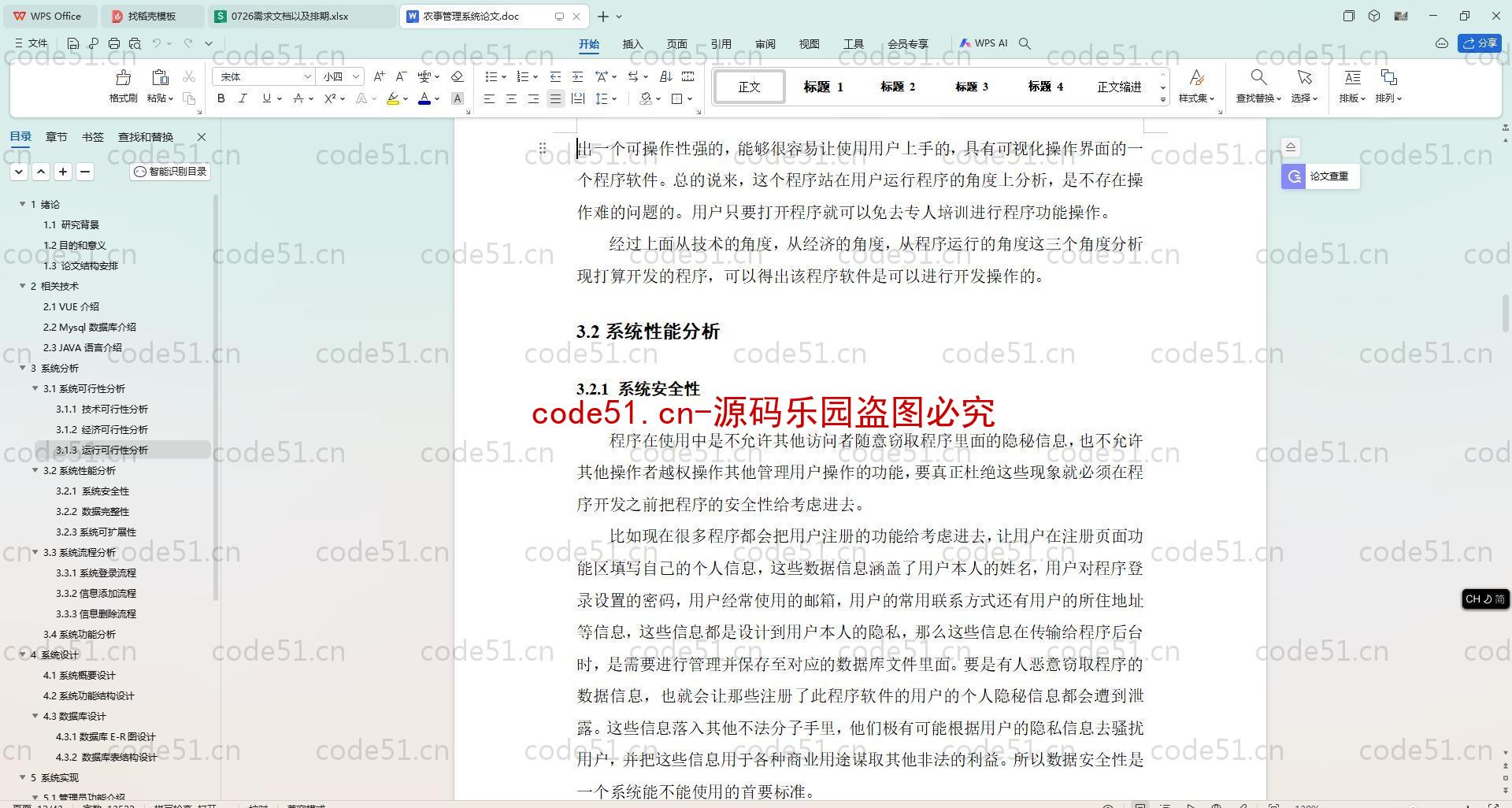Click the Cut scissors icon

tap(189, 76)
